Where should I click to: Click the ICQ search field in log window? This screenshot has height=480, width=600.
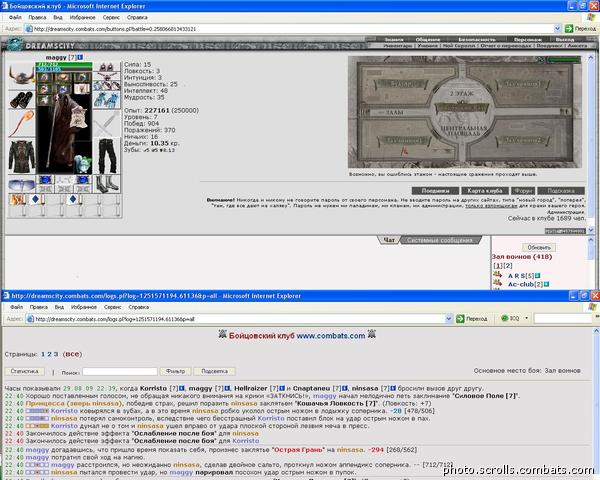pyautogui.click(x=562, y=318)
